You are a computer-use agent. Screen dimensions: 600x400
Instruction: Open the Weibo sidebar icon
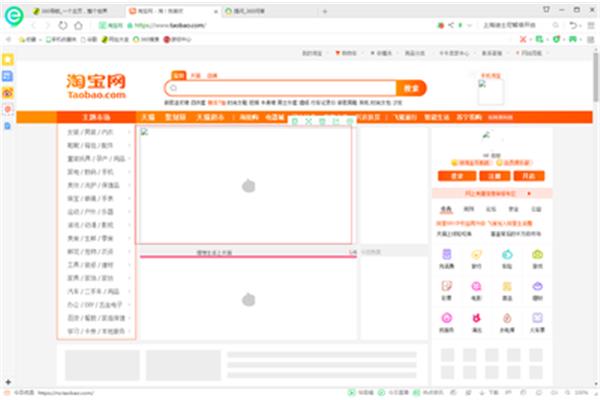click(8, 93)
